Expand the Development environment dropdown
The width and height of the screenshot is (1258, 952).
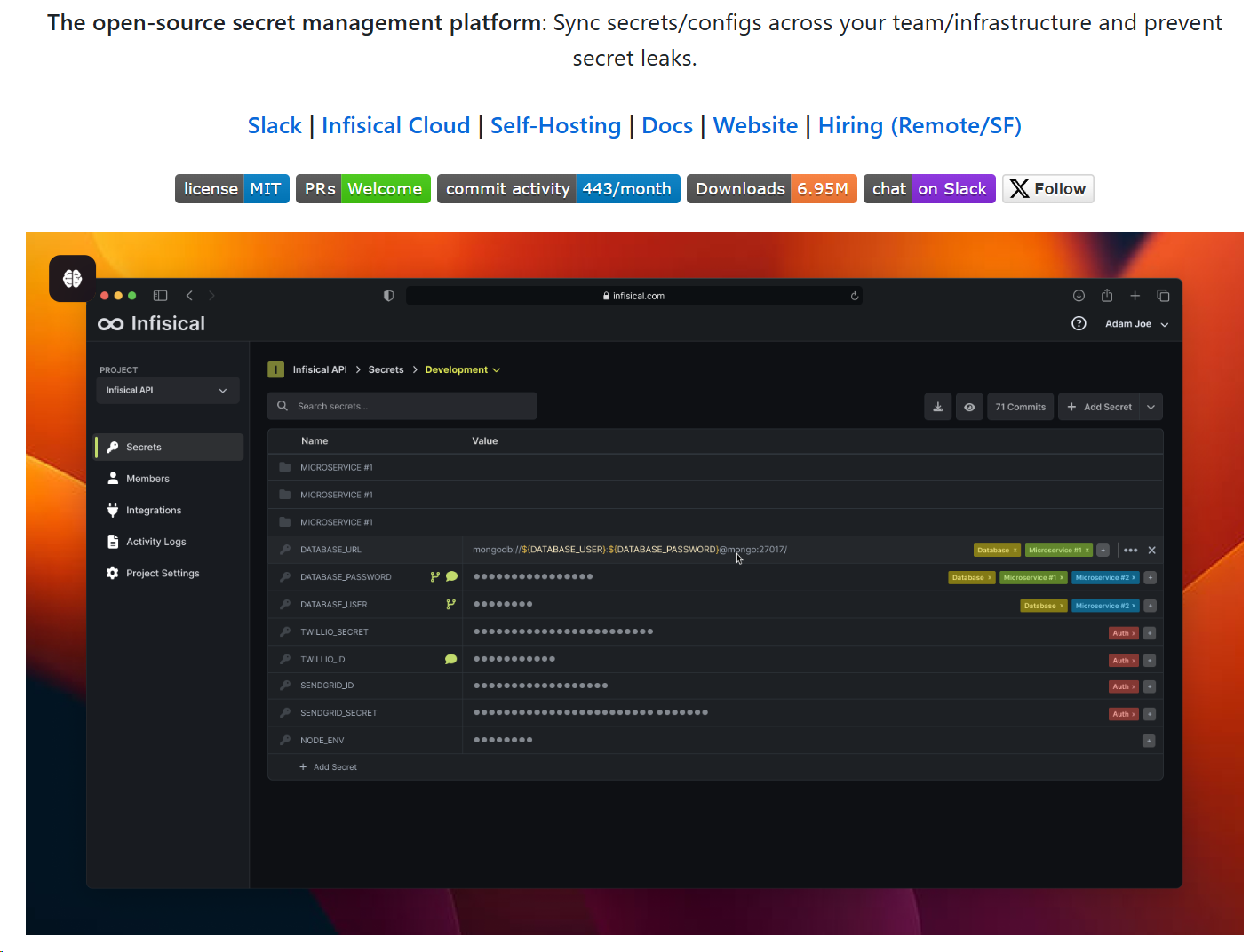point(463,370)
